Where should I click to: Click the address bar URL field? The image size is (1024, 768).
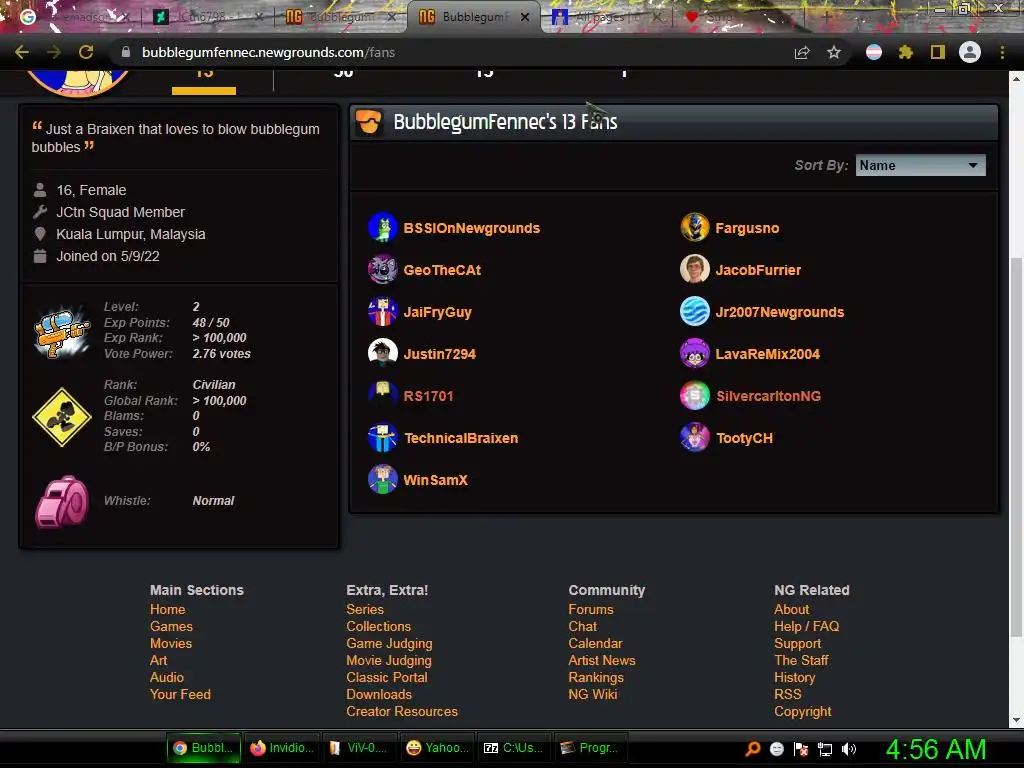(451, 52)
